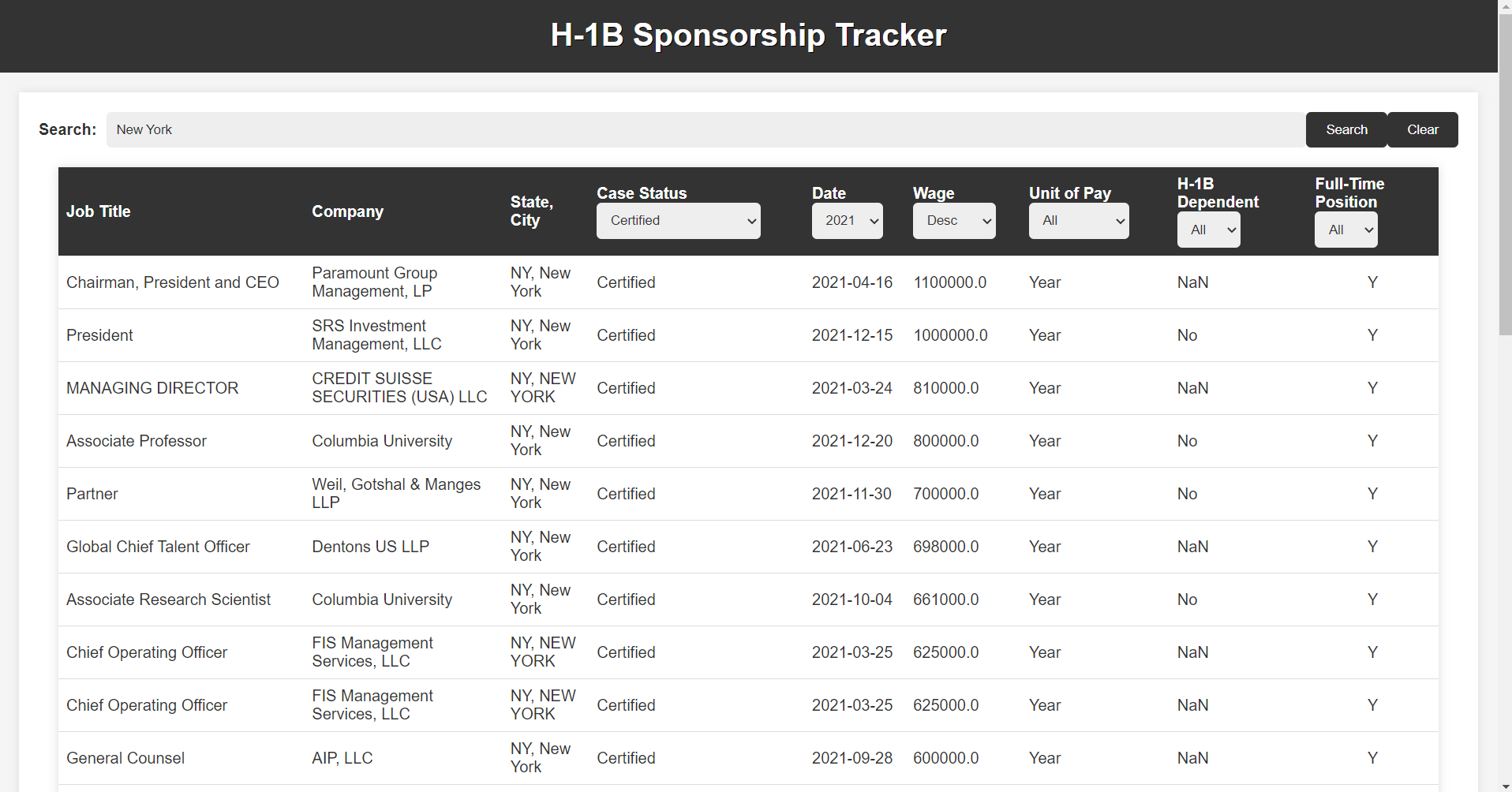Screen dimensions: 1512x792
Task: Open the Wage sort order dropdown
Action: [953, 221]
